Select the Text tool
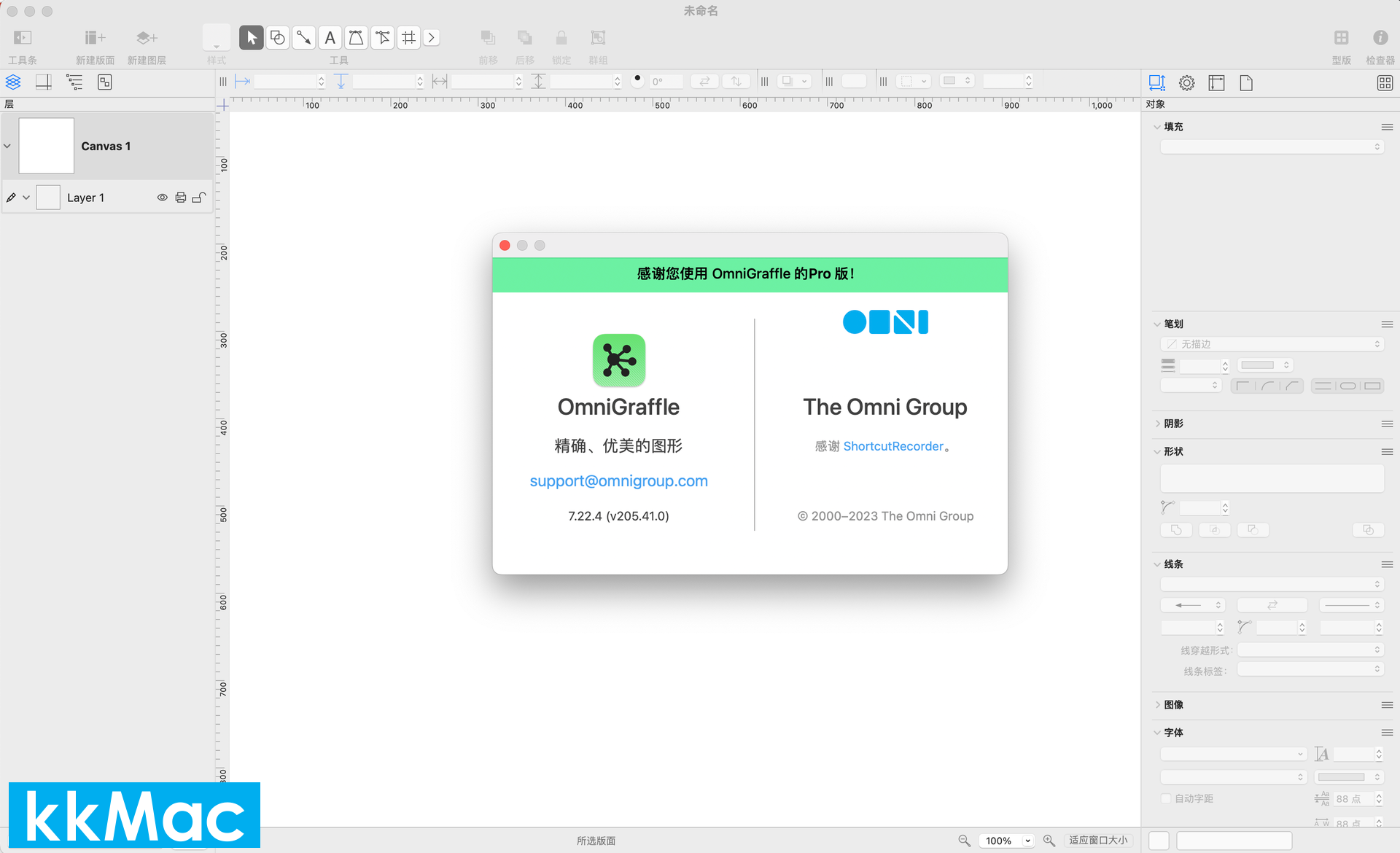 coord(330,38)
